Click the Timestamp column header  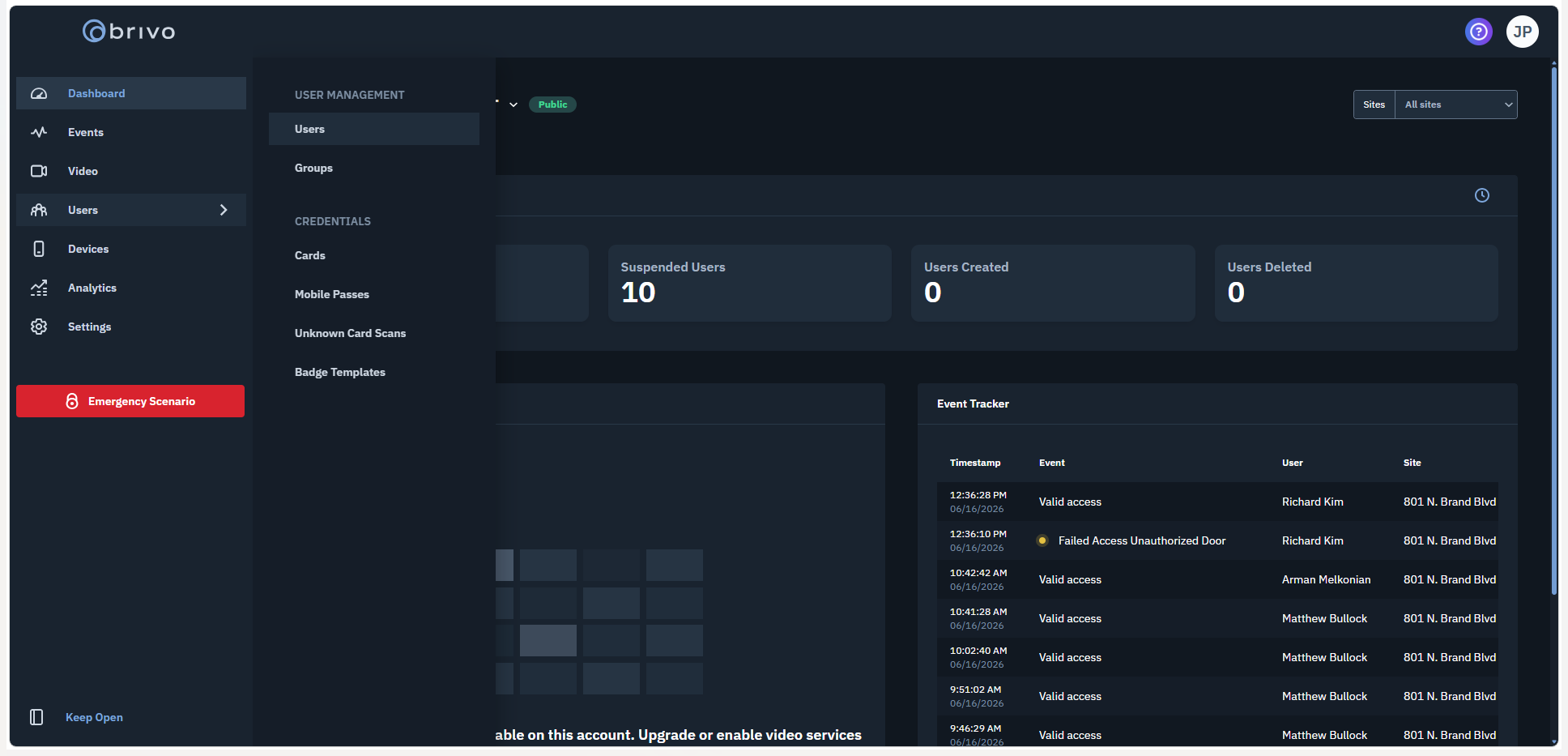[975, 463]
